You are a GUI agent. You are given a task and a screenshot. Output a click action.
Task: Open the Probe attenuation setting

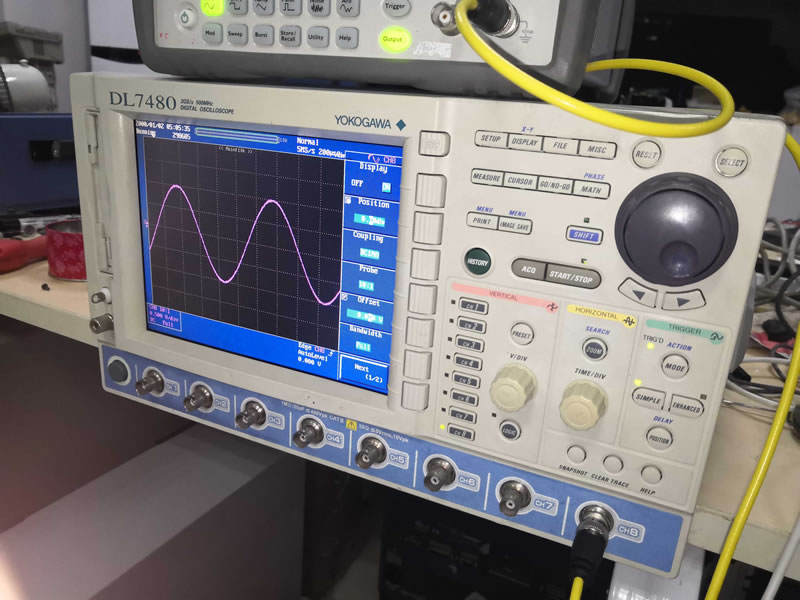[x=371, y=277]
